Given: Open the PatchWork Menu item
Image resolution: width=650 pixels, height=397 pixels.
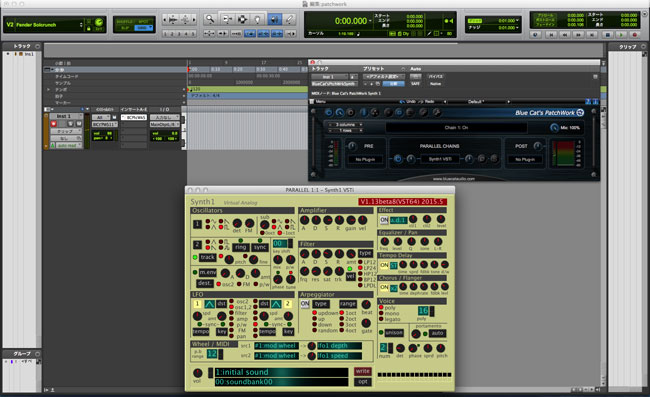Looking at the screenshot, I should (321, 102).
